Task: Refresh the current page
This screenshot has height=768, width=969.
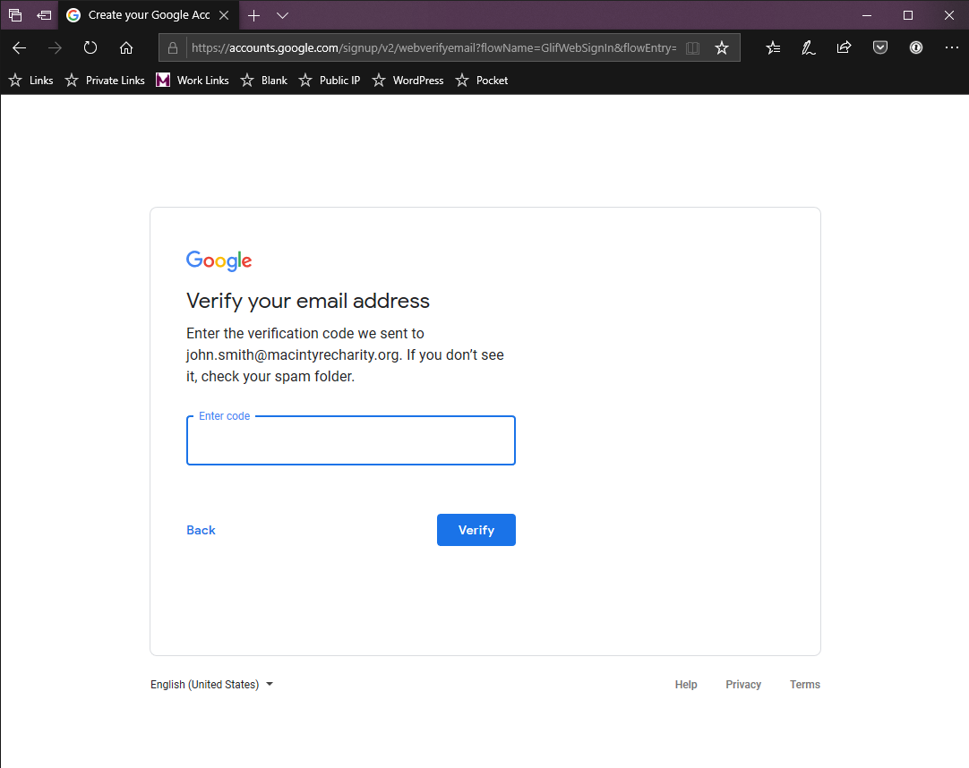Action: coord(90,48)
